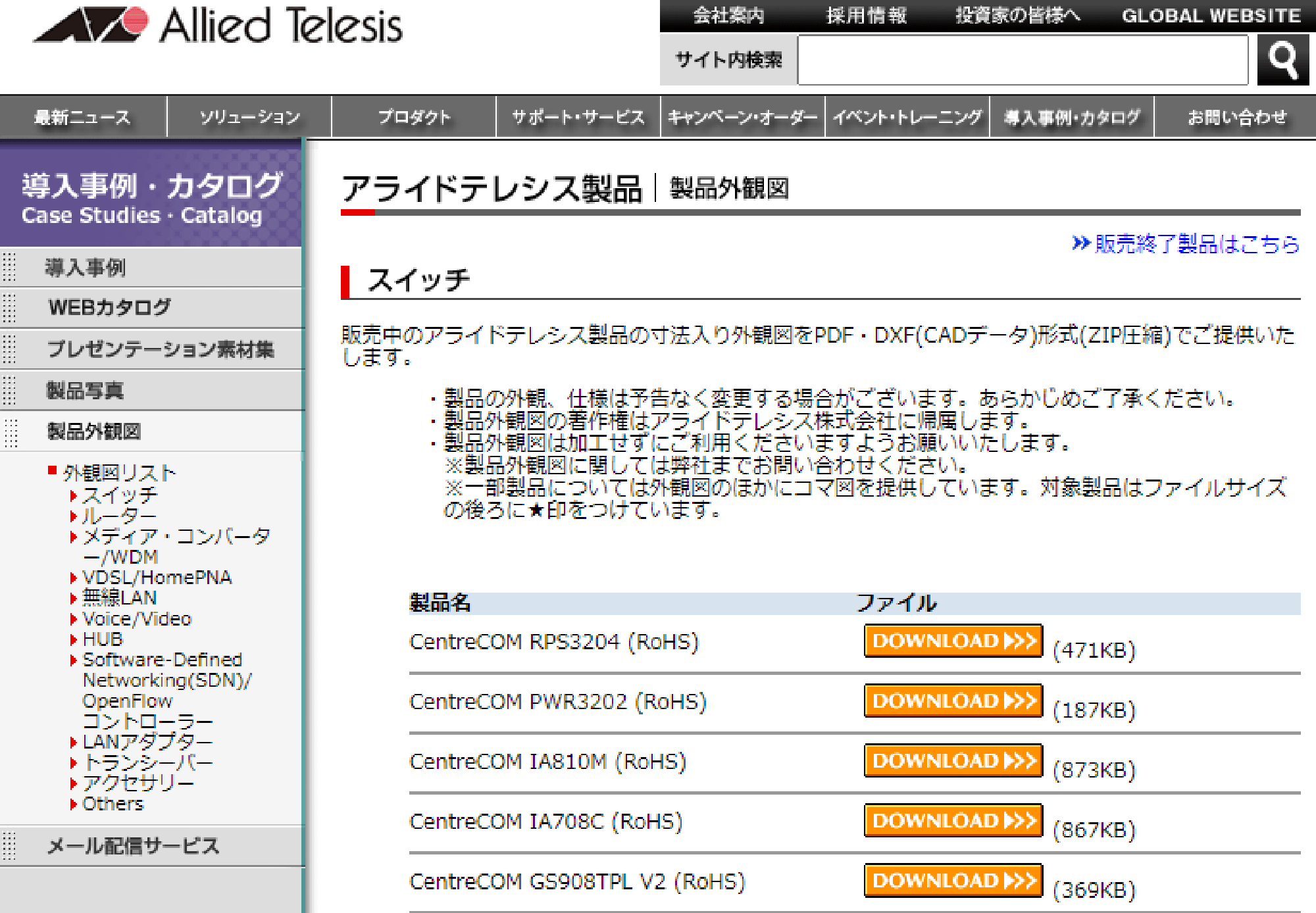Click product name CentreCOM PWR3202 (RoHS)
1316x913 pixels.
coord(558,701)
